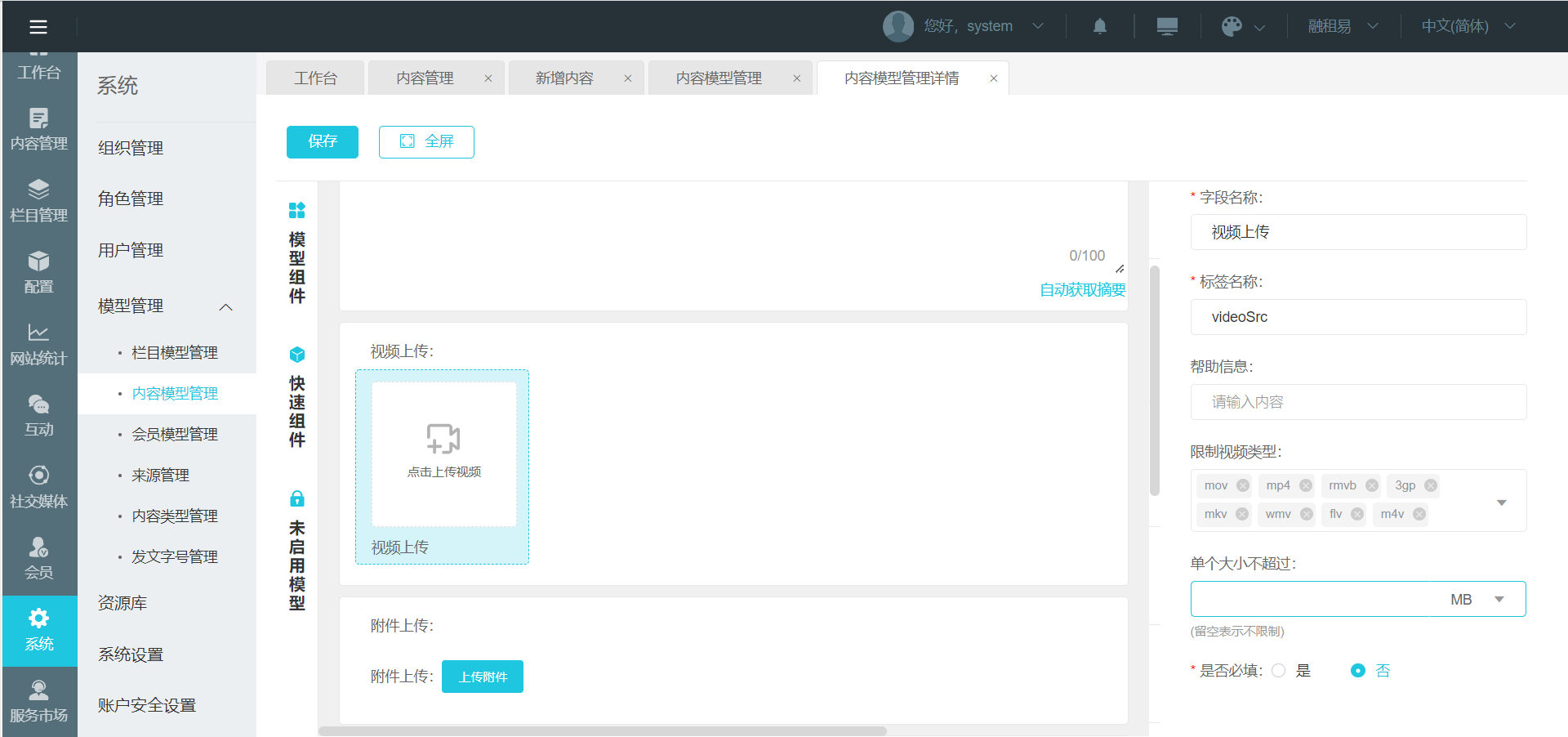The height and width of the screenshot is (737, 1568).
Task: Remove the 3gp video type tag
Action: [1431, 485]
